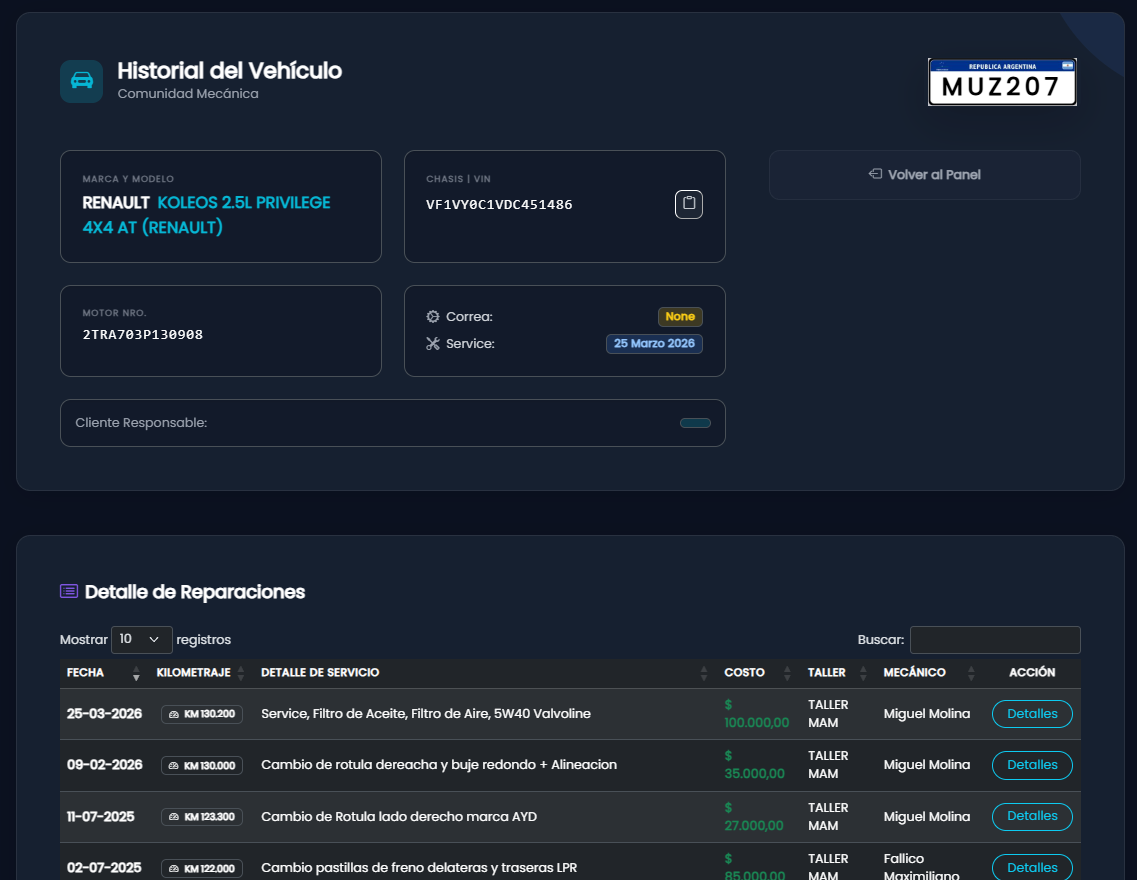Click the odometer icon in KM 123.300 badge

[x=174, y=817]
